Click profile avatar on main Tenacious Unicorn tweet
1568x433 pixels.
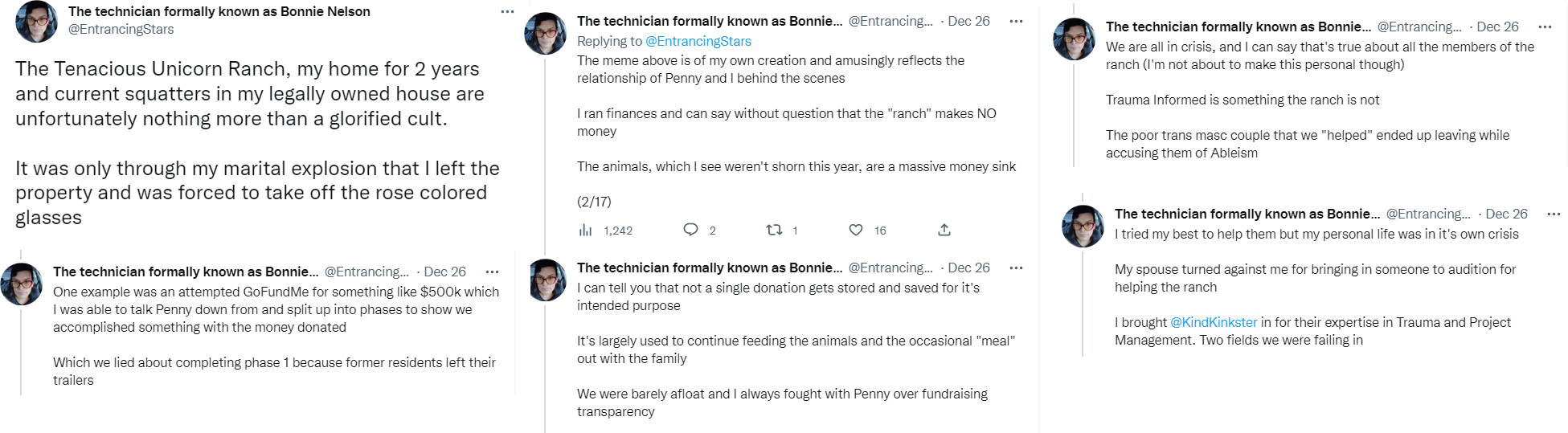point(37,22)
